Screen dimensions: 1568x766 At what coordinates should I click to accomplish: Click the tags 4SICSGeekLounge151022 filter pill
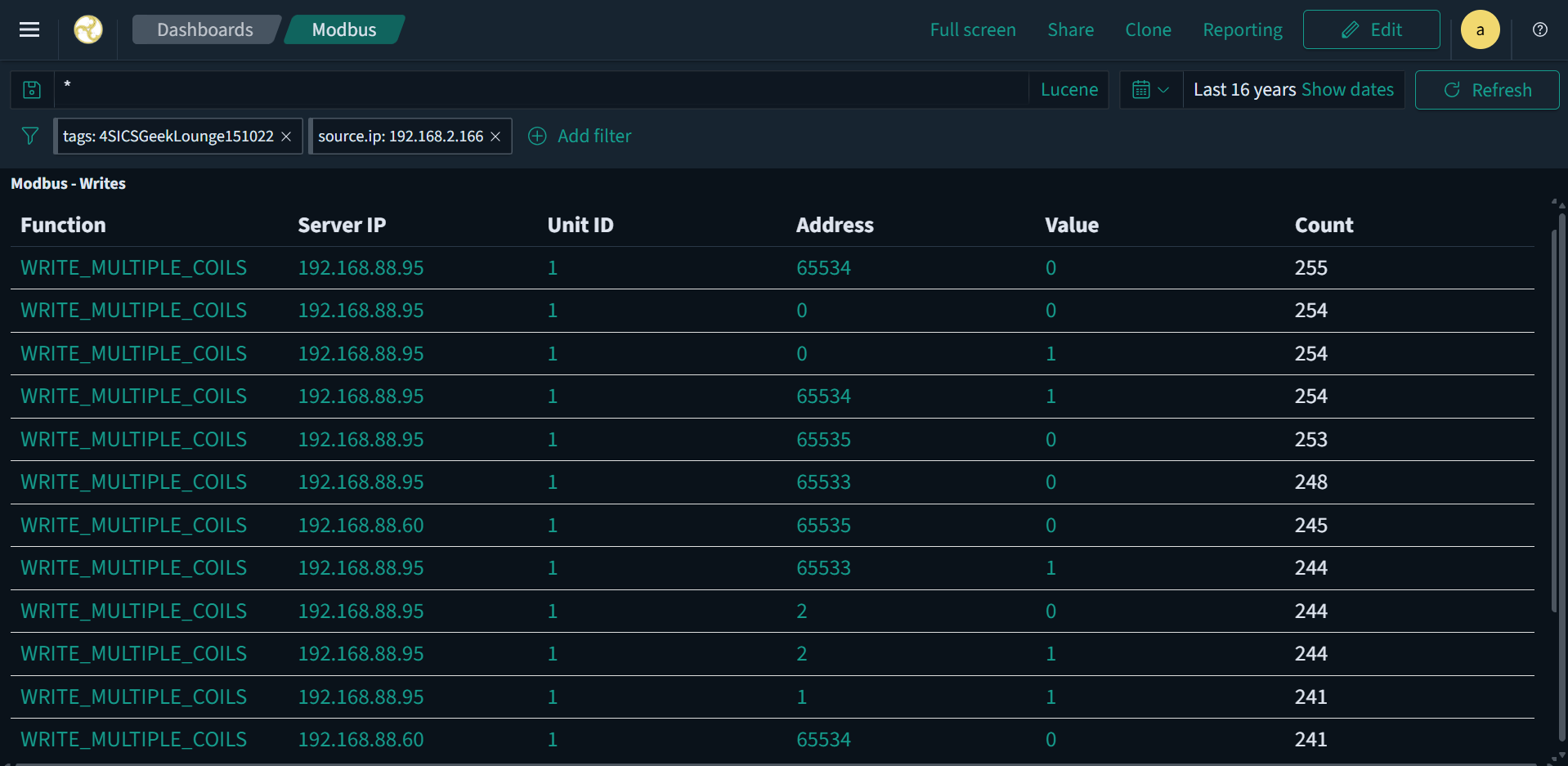(168, 136)
